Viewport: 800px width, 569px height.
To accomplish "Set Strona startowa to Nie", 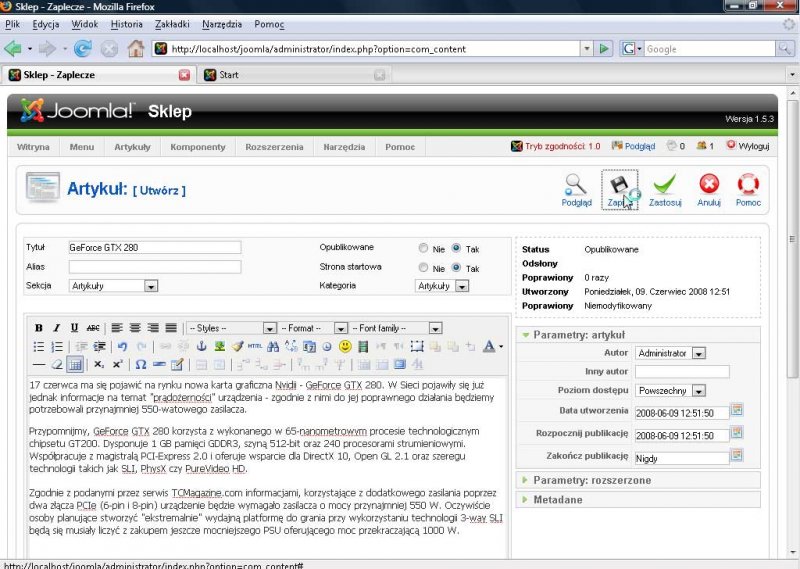I will [x=426, y=268].
